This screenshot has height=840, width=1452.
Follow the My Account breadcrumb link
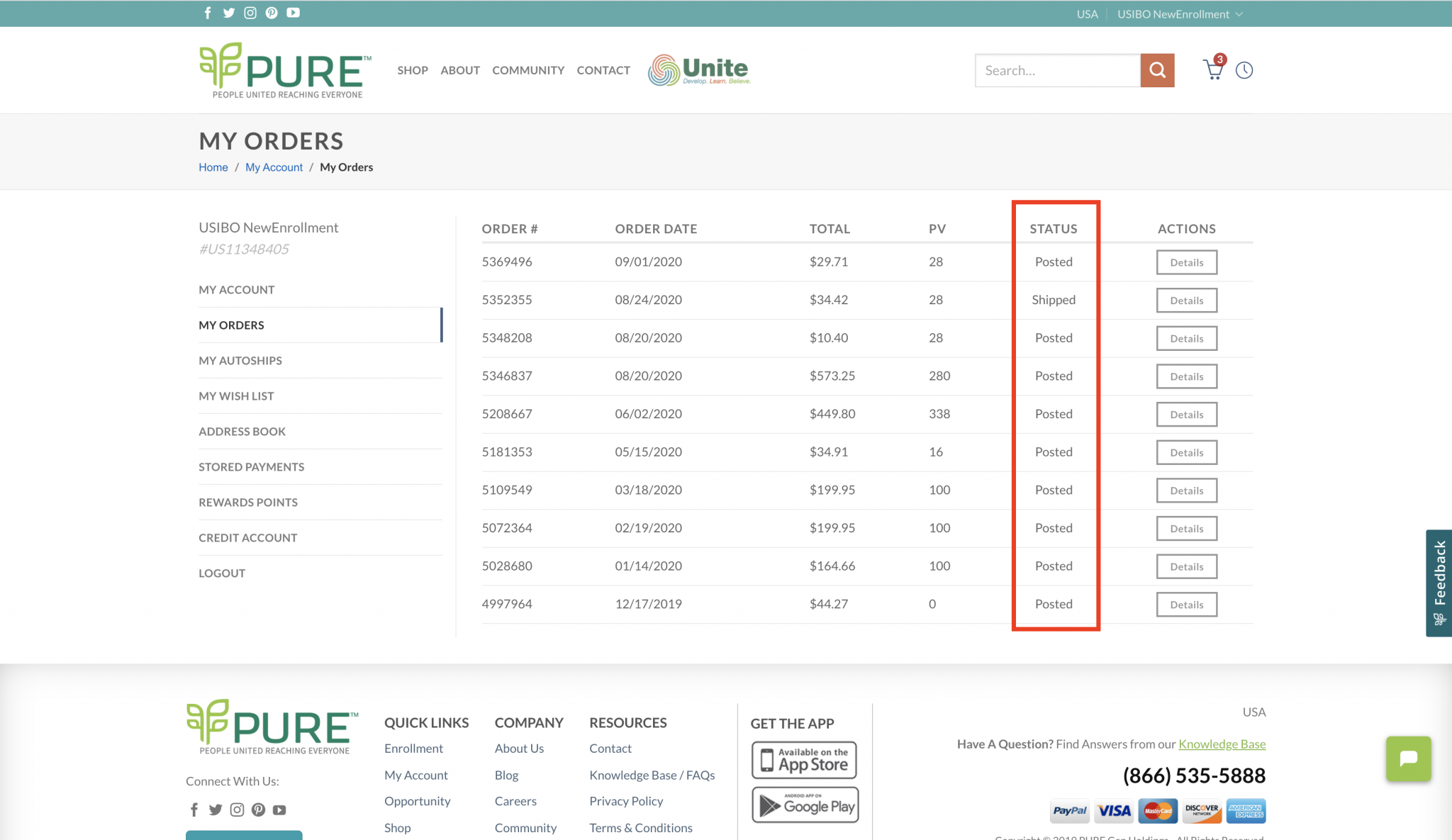274,167
